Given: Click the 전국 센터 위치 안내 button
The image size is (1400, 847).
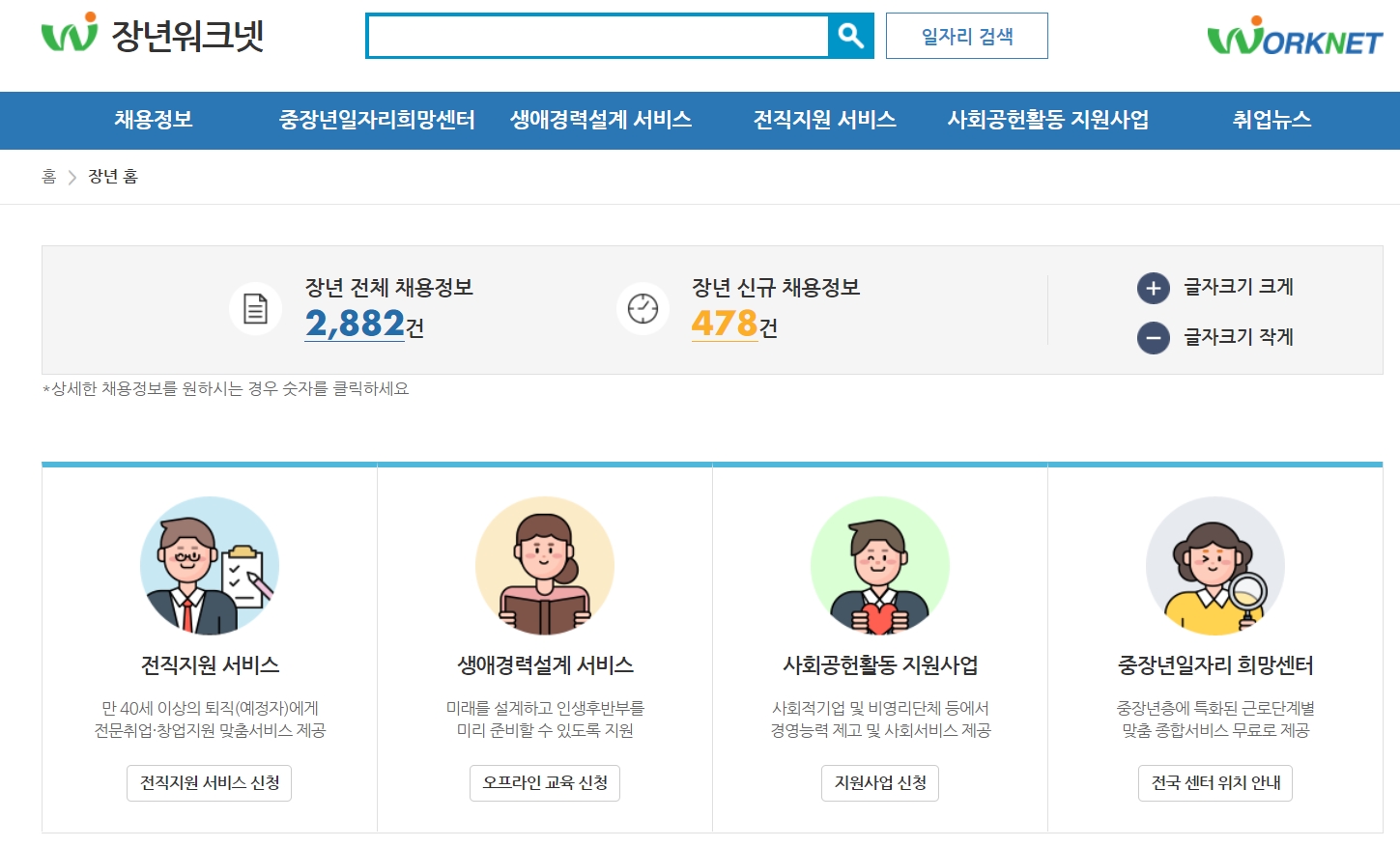Looking at the screenshot, I should 1215,783.
